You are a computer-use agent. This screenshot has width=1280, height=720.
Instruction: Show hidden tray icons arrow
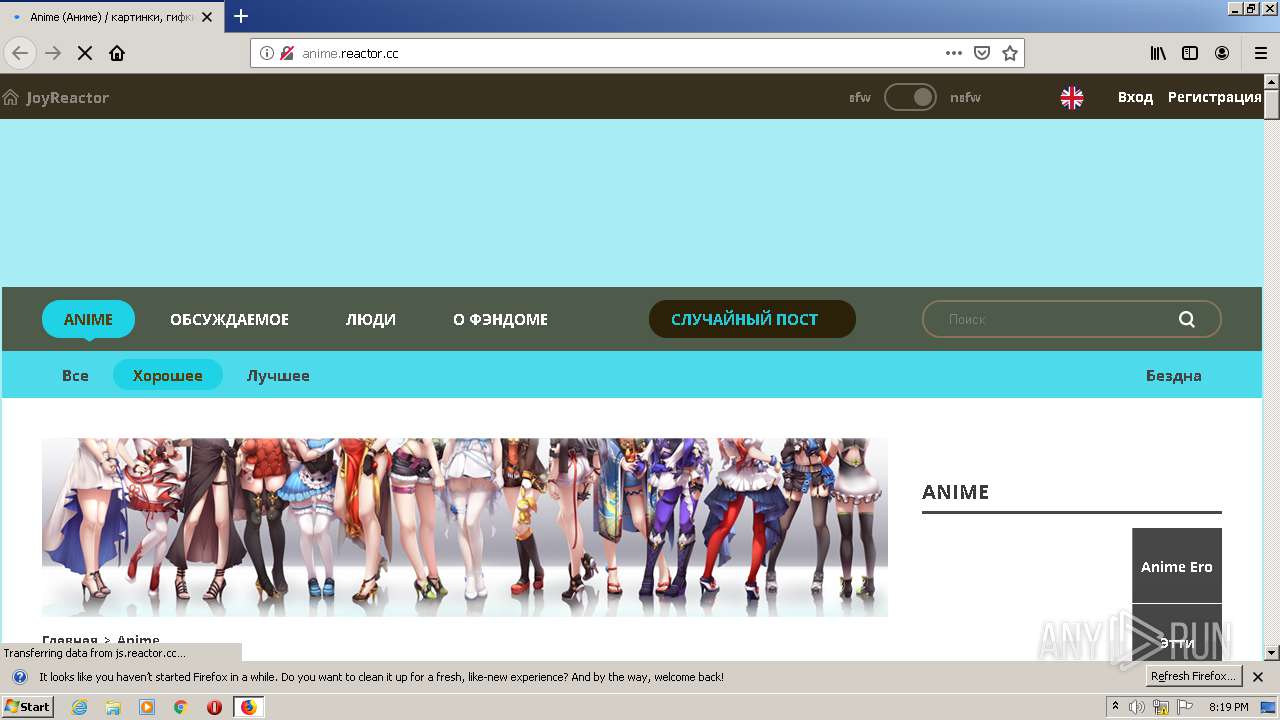(1116, 707)
